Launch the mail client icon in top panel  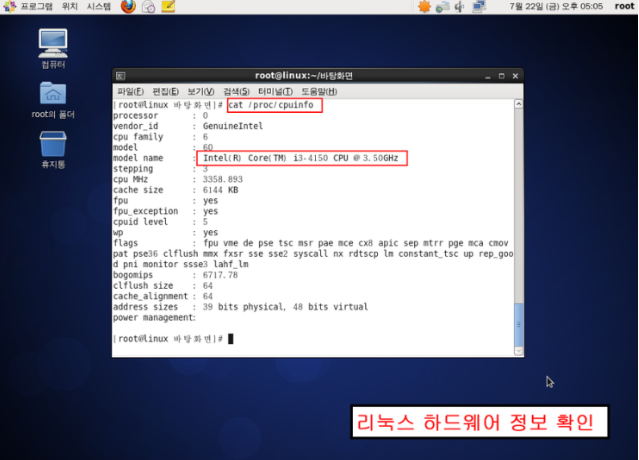[x=148, y=7]
